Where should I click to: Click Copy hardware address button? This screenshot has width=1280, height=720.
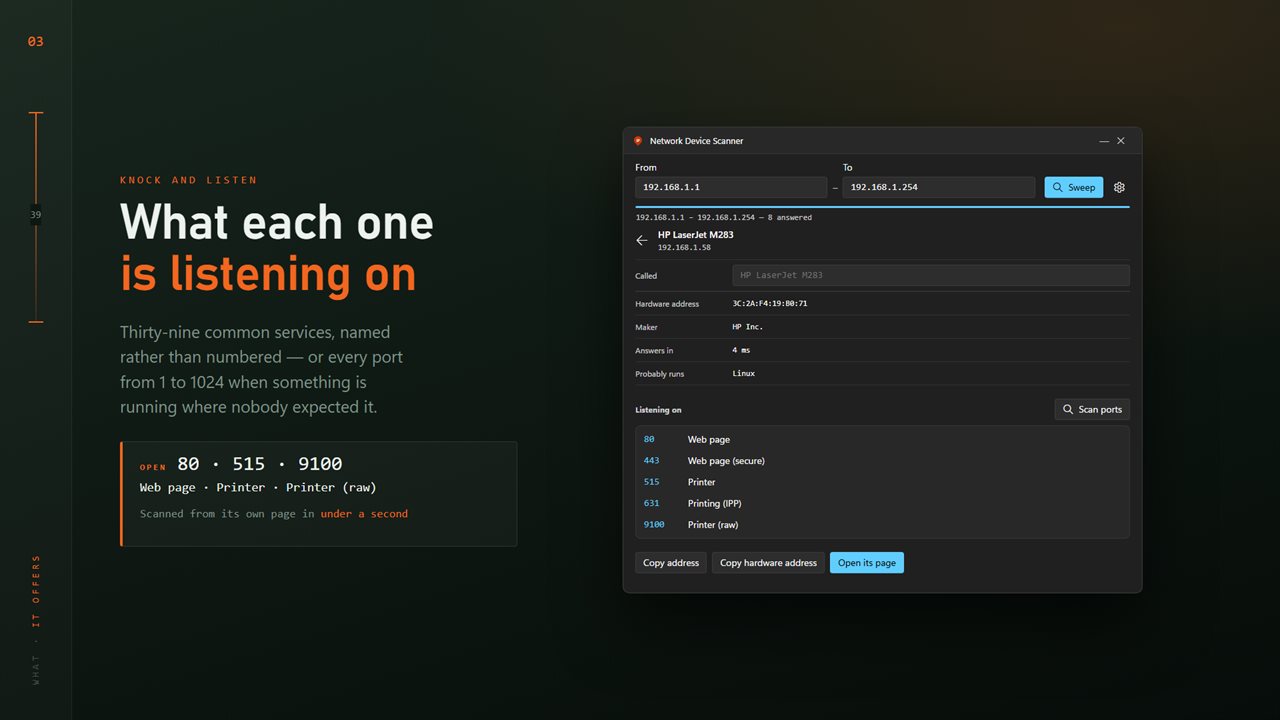[x=768, y=563]
